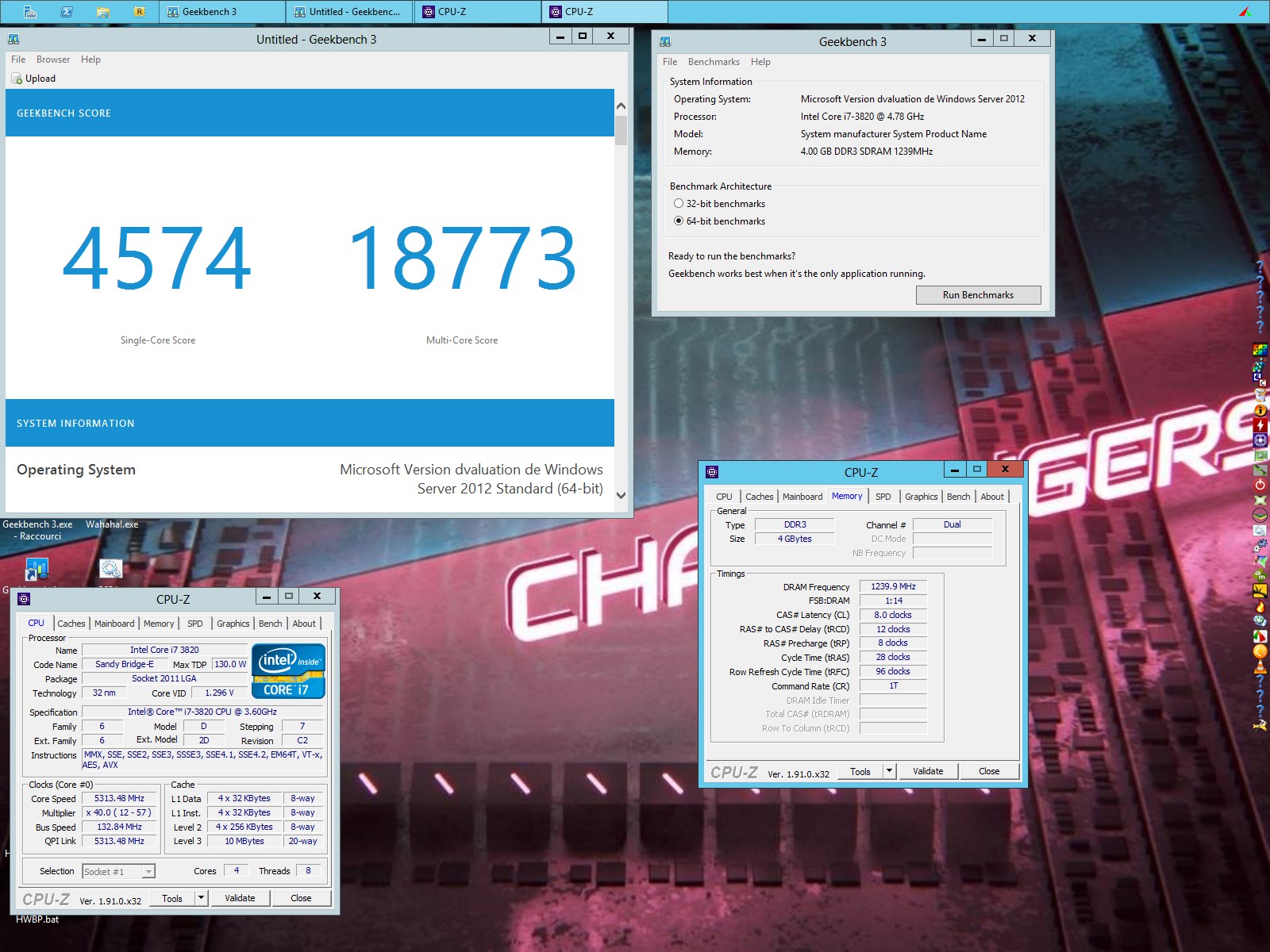The width and height of the screenshot is (1270, 952).
Task: Open Tools dropdown arrow in CPU-Z Memory window
Action: (x=889, y=771)
